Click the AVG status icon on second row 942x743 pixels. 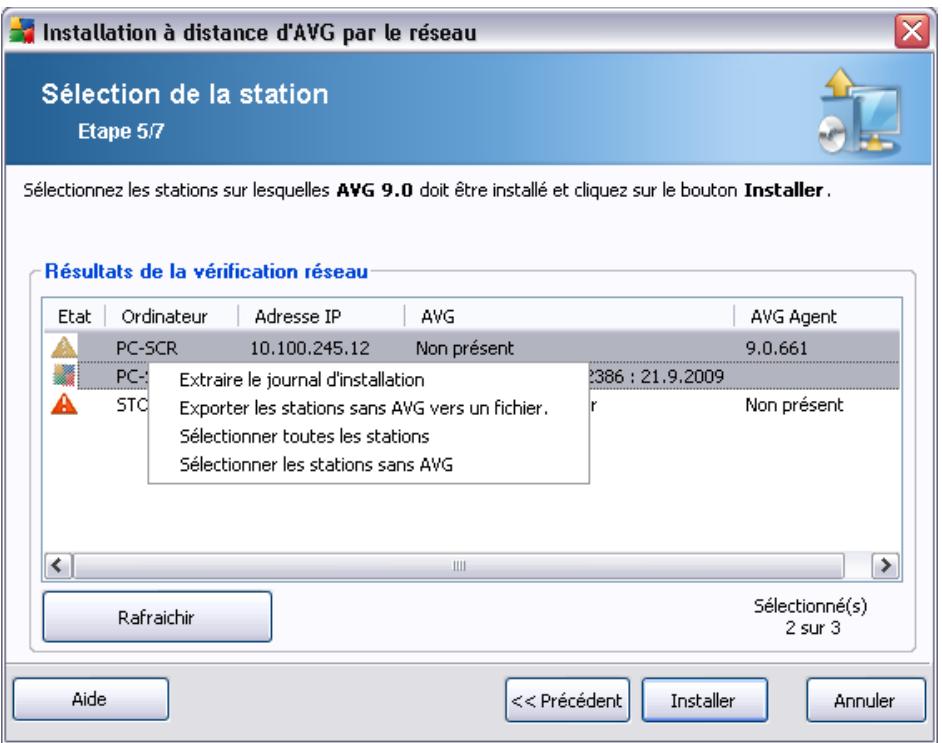pos(64,376)
